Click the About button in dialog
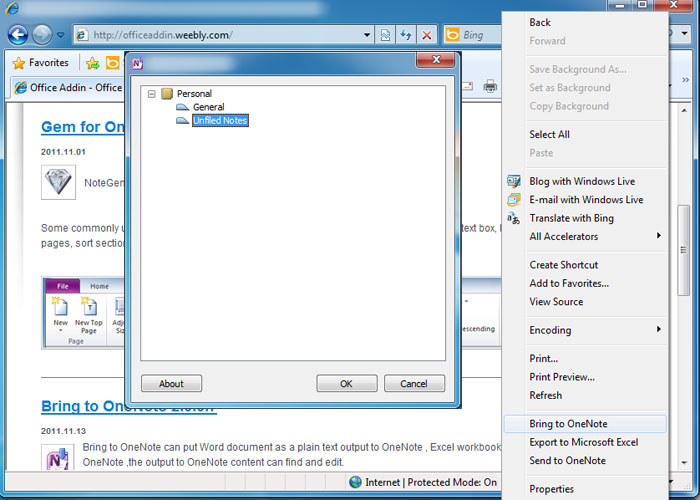Image resolution: width=700 pixels, height=500 pixels. pos(171,383)
